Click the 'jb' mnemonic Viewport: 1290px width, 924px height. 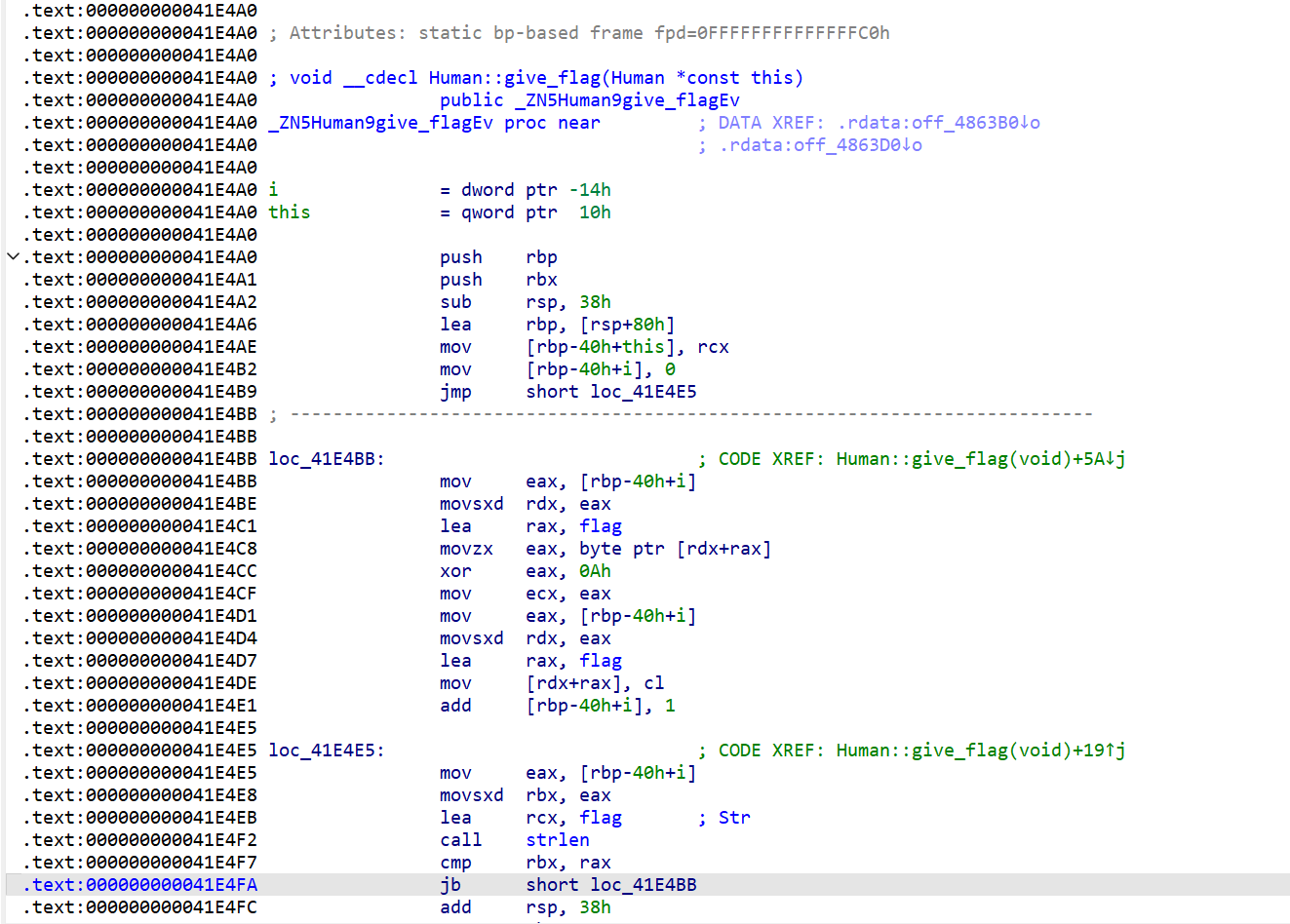tap(450, 885)
